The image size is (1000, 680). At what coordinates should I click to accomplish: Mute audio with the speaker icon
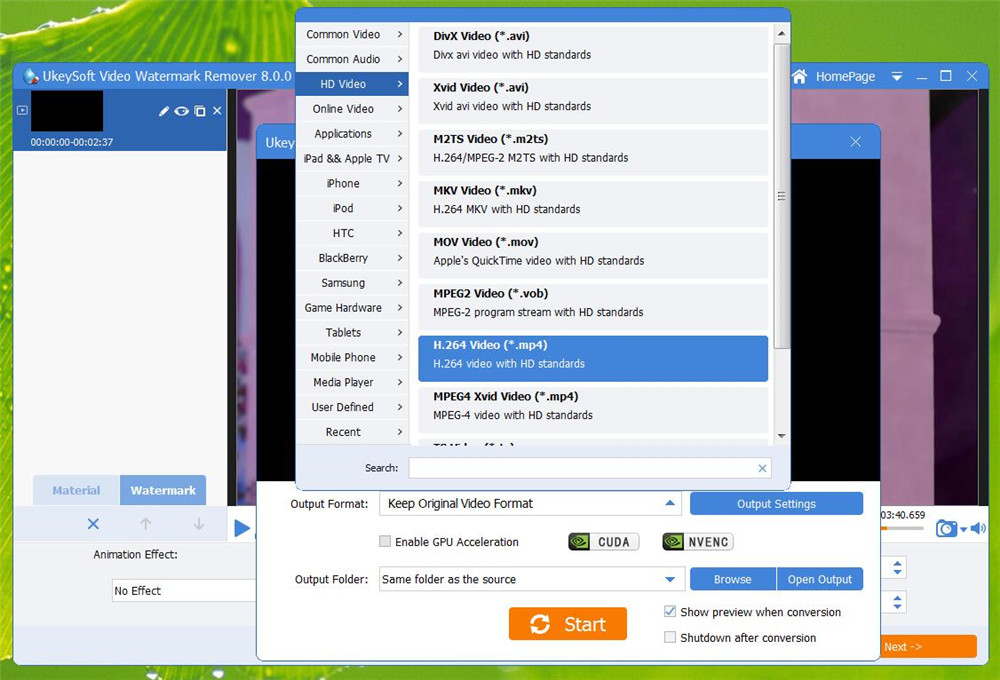(x=978, y=528)
